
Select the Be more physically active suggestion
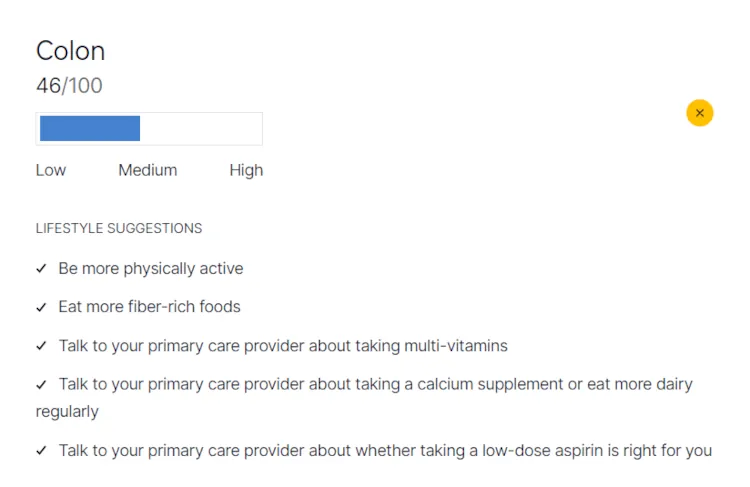click(x=151, y=269)
